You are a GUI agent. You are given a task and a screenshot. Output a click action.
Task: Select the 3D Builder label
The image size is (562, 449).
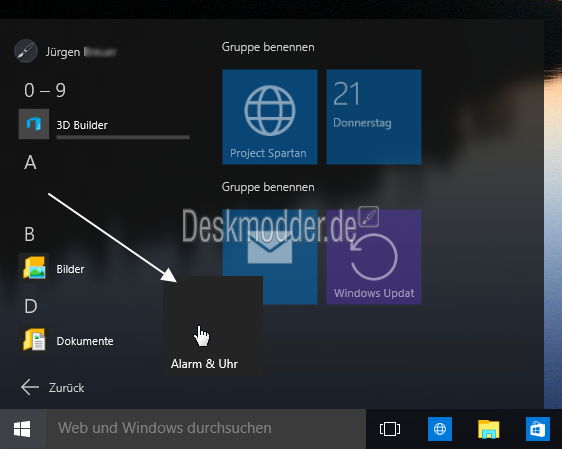82,125
